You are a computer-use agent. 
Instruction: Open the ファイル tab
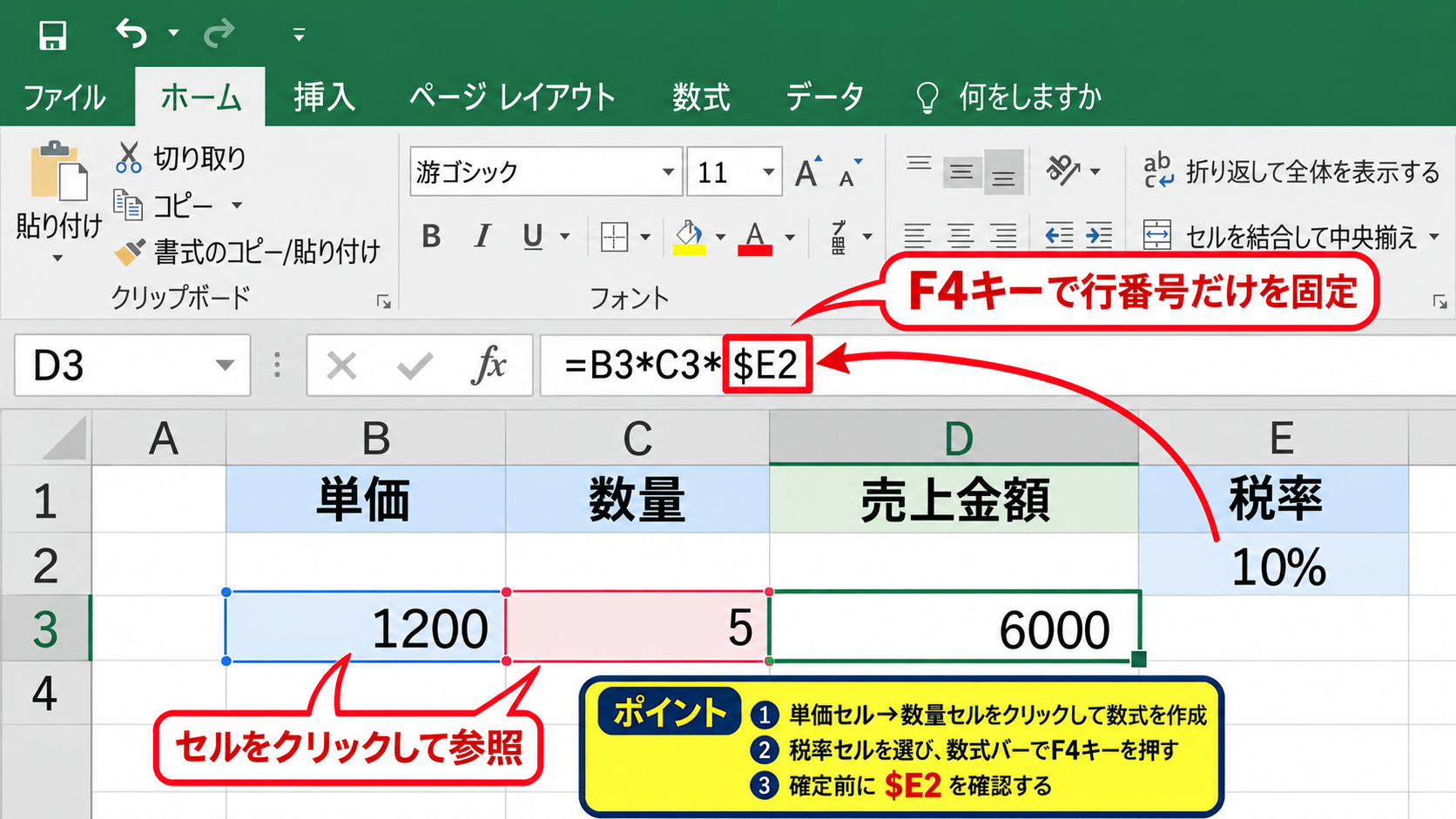coord(64,97)
